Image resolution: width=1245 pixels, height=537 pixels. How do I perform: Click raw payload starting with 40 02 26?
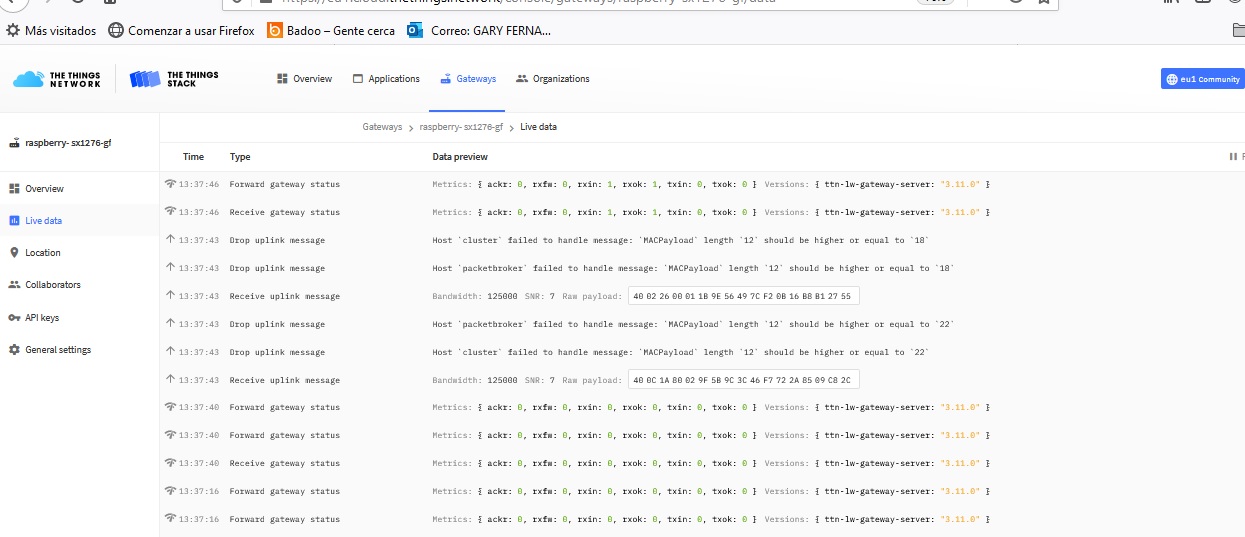coord(743,296)
